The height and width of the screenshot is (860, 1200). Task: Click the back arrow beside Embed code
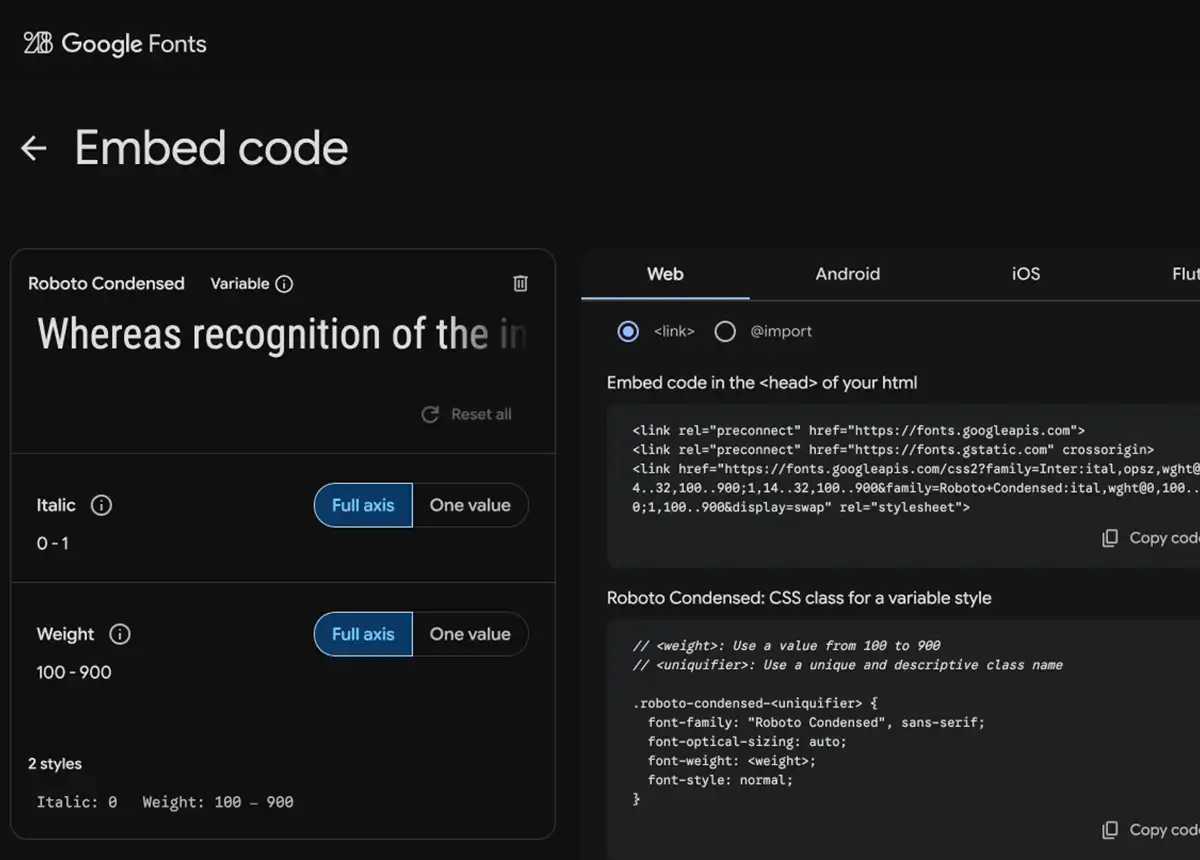pyautogui.click(x=34, y=149)
